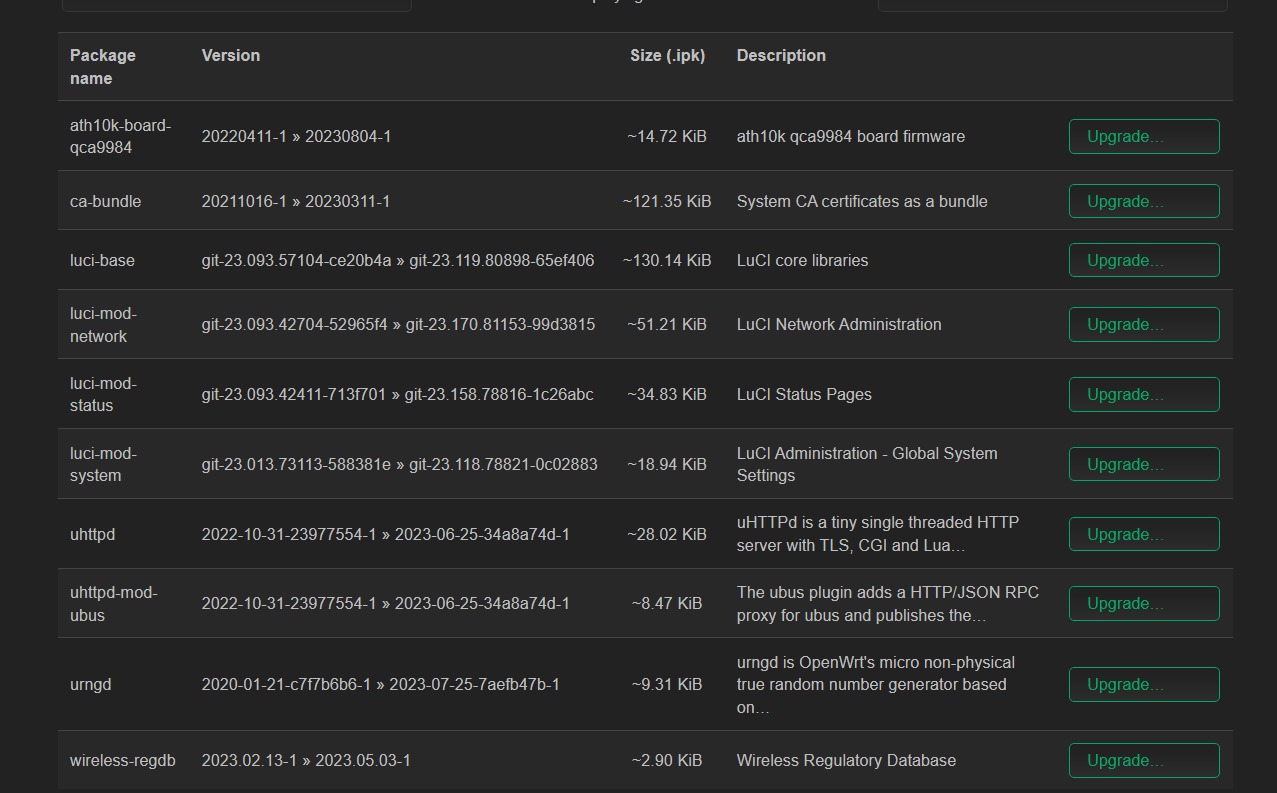Image resolution: width=1277 pixels, height=793 pixels.
Task: Select the uhttpd-mod-ubus package name
Action: (x=114, y=604)
